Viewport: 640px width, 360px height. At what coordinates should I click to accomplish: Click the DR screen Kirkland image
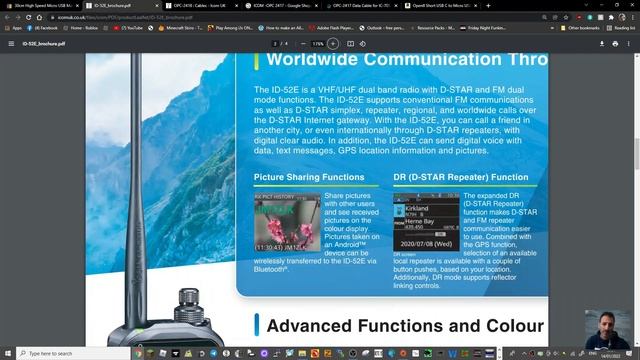click(x=426, y=222)
